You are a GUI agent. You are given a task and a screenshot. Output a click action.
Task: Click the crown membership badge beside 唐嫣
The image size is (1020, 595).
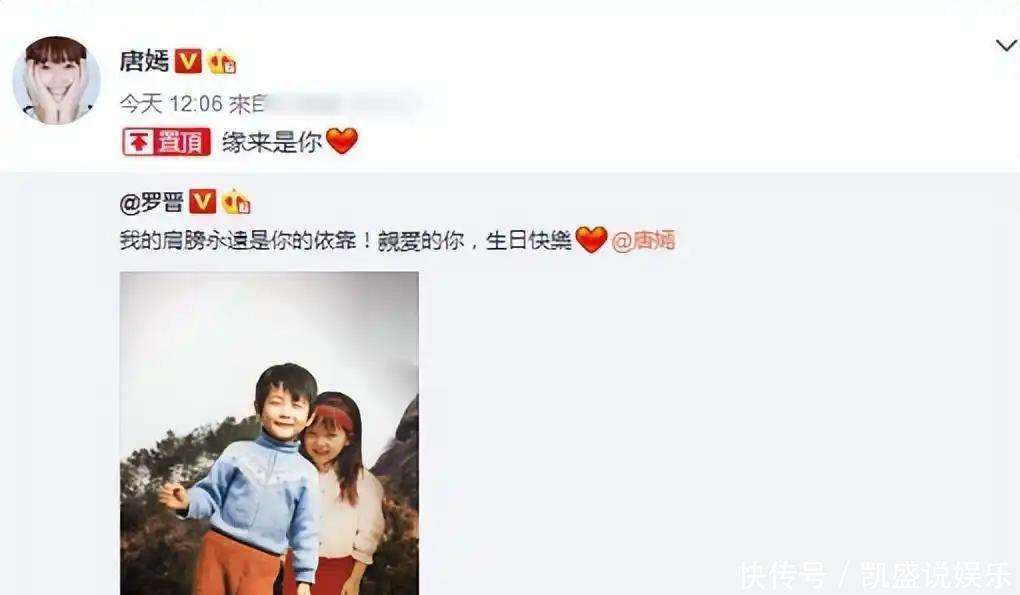[x=222, y=61]
